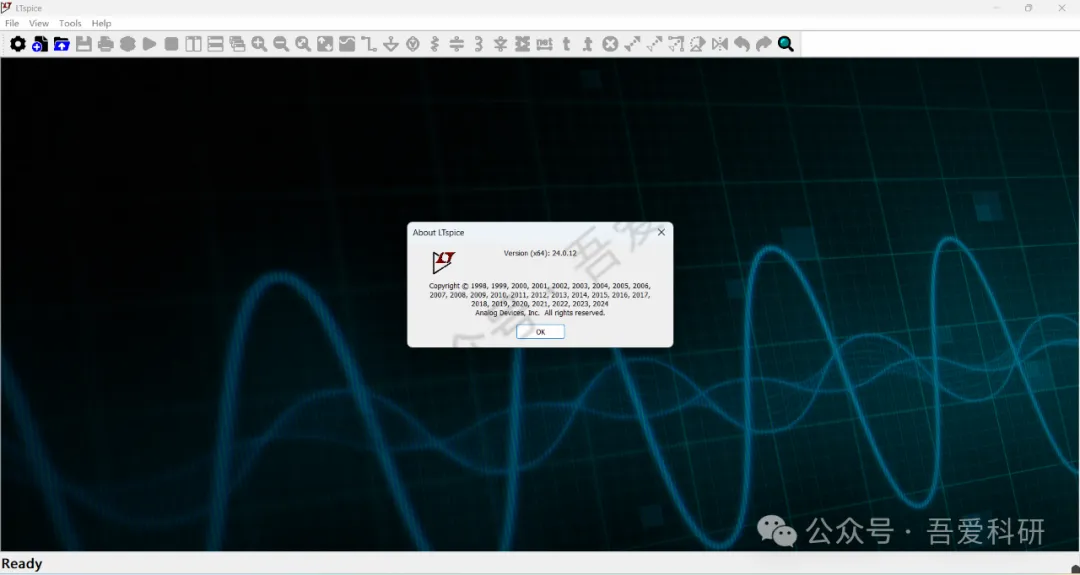Open Configure Analysis octagon icon

(x=127, y=44)
